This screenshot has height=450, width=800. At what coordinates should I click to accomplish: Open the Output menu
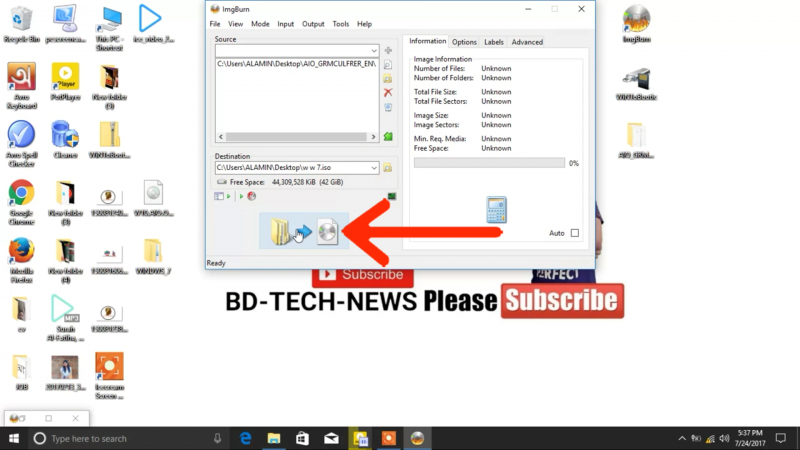(313, 24)
